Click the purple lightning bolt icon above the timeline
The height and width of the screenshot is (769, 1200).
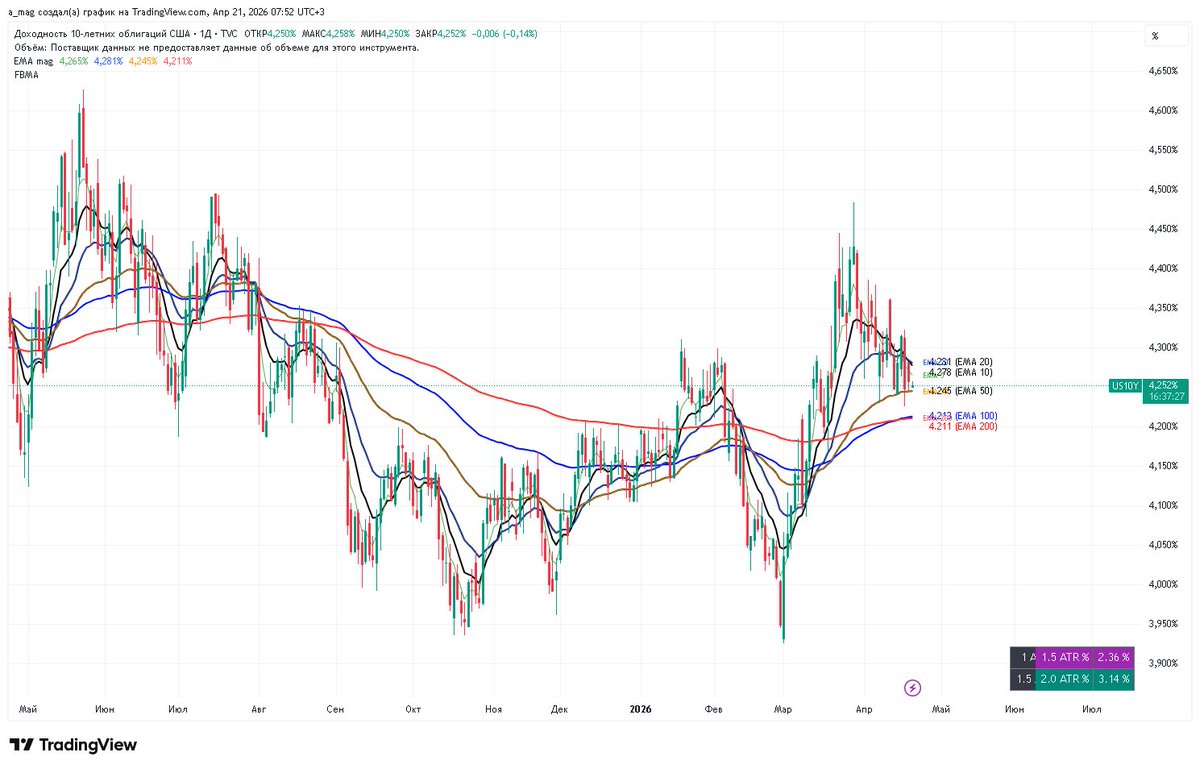click(913, 687)
